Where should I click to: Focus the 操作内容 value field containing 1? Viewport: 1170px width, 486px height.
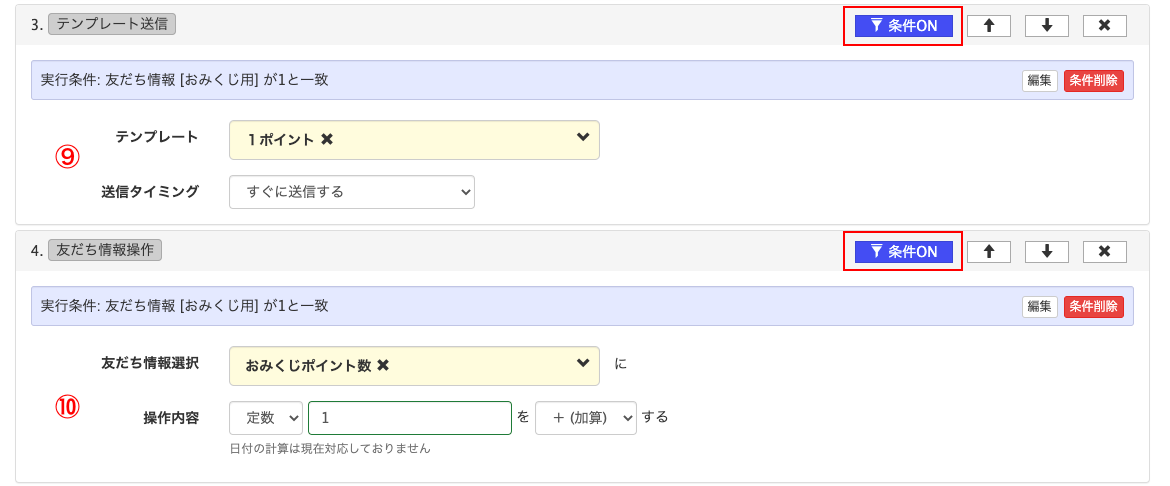pyautogui.click(x=410, y=418)
